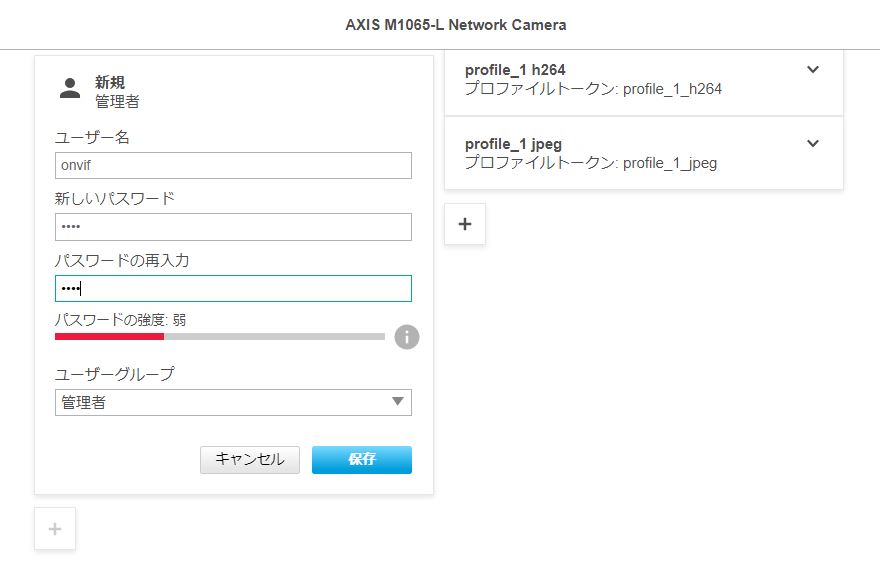Click the profile_1_h264 token text

point(593,89)
